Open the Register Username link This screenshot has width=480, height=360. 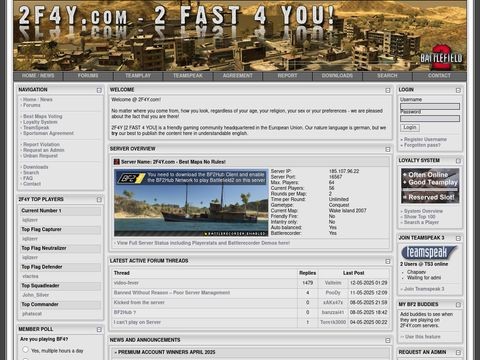425,139
